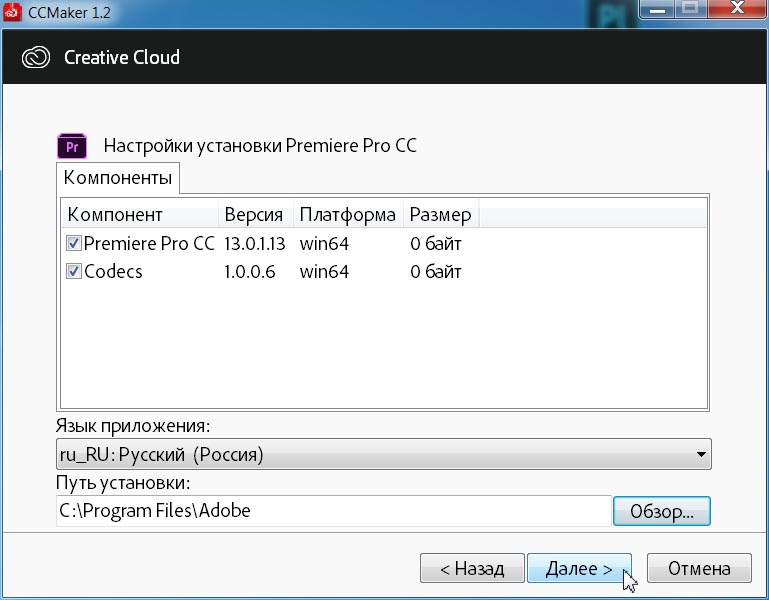Sort by the Версия column header

pyautogui.click(x=256, y=214)
